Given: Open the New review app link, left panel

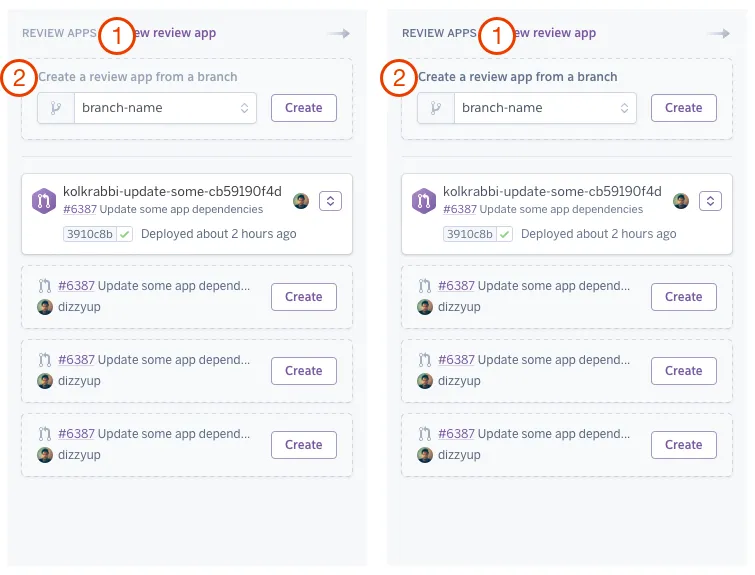Looking at the screenshot, I should point(174,33).
